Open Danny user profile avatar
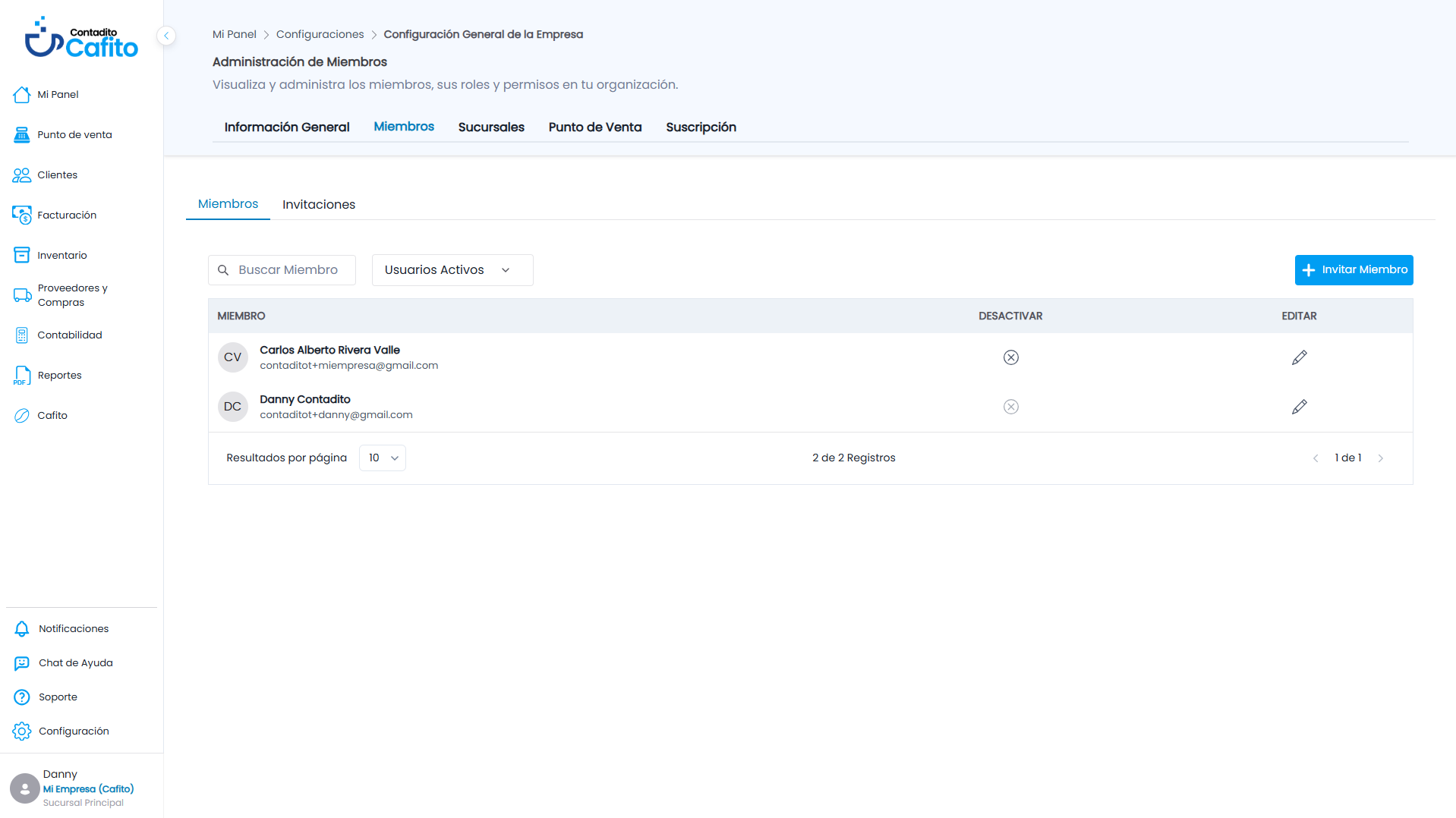Viewport: 1456px width, 818px height. click(25, 788)
